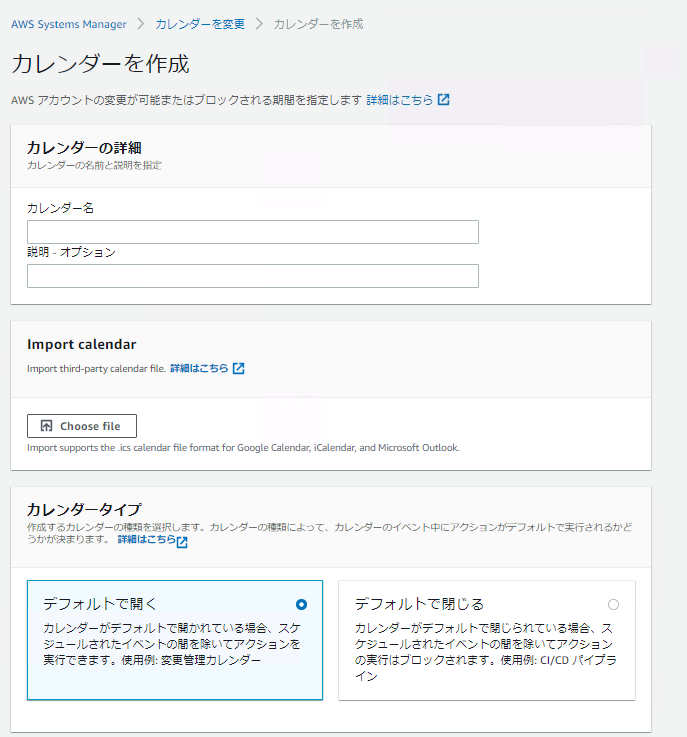Click external link icon in Import calendar section

coord(238,368)
